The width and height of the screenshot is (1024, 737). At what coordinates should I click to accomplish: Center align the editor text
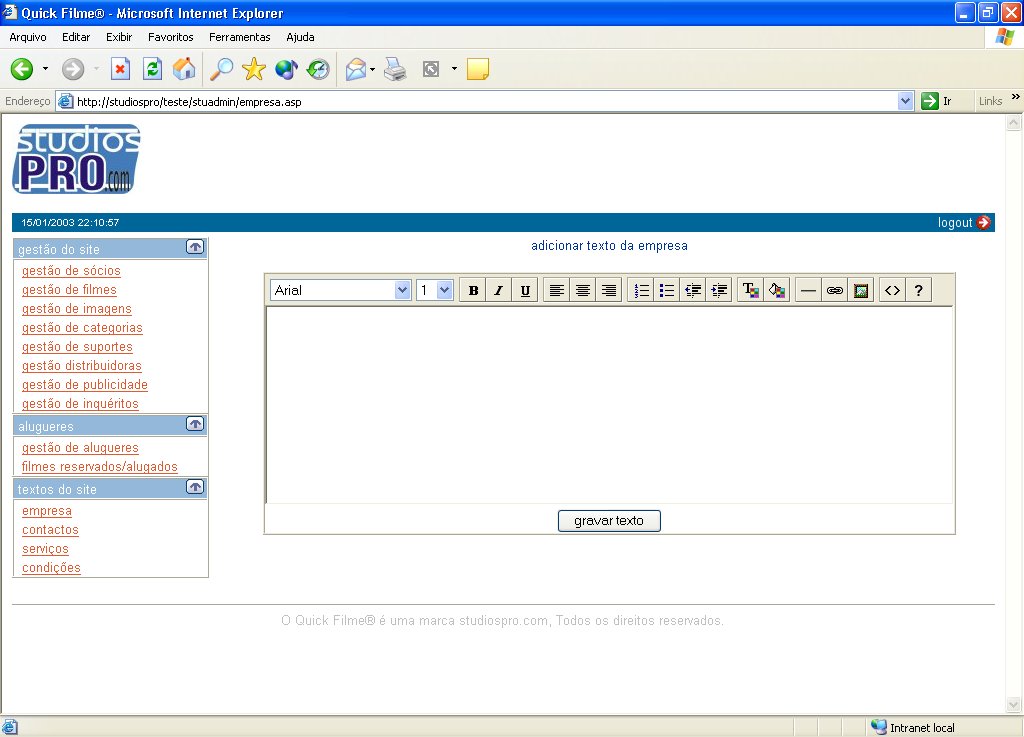point(583,290)
